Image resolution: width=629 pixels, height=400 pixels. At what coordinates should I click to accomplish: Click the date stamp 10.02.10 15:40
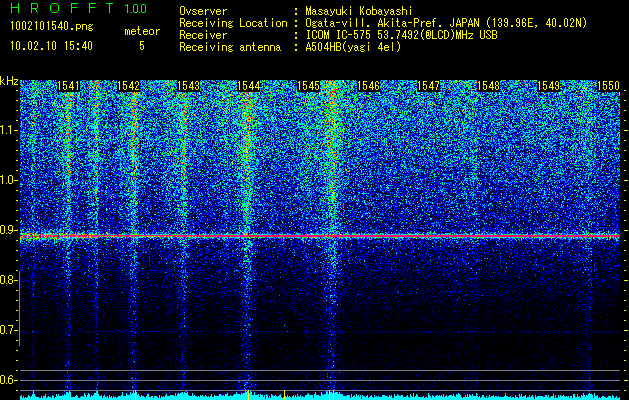point(51,46)
